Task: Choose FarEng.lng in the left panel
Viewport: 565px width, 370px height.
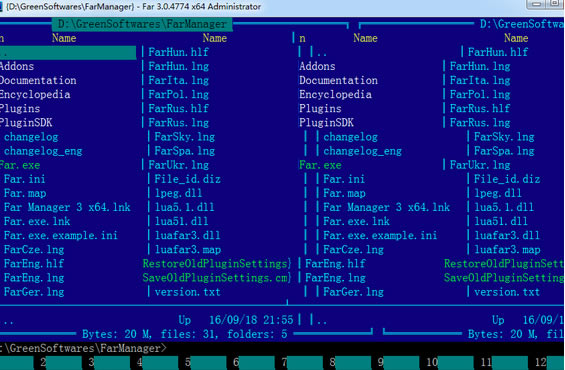Action: [34, 278]
